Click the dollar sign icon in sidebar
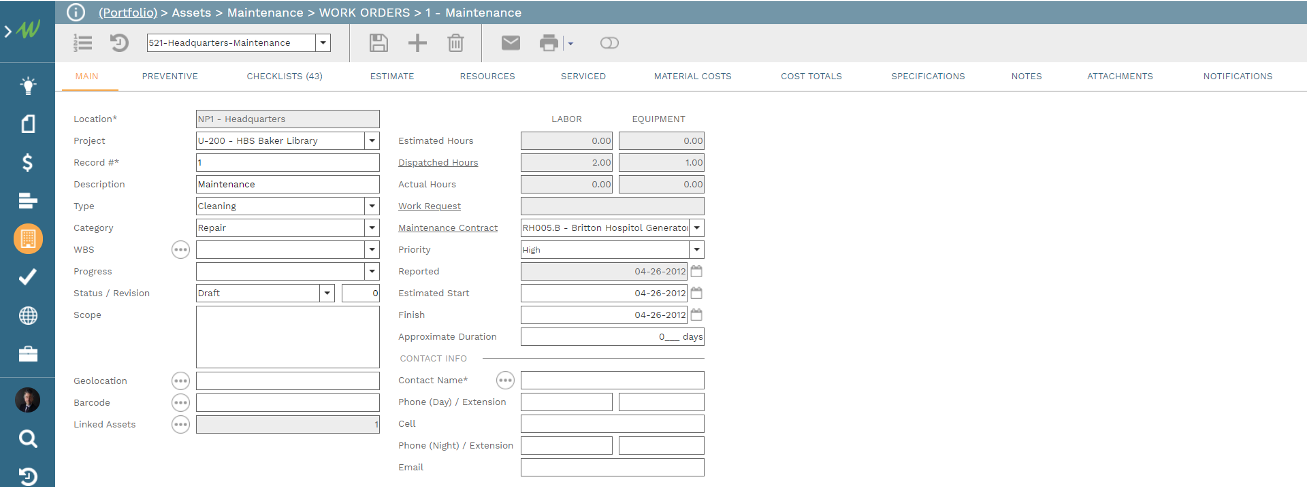This screenshot has width=1309, height=490. (x=28, y=163)
